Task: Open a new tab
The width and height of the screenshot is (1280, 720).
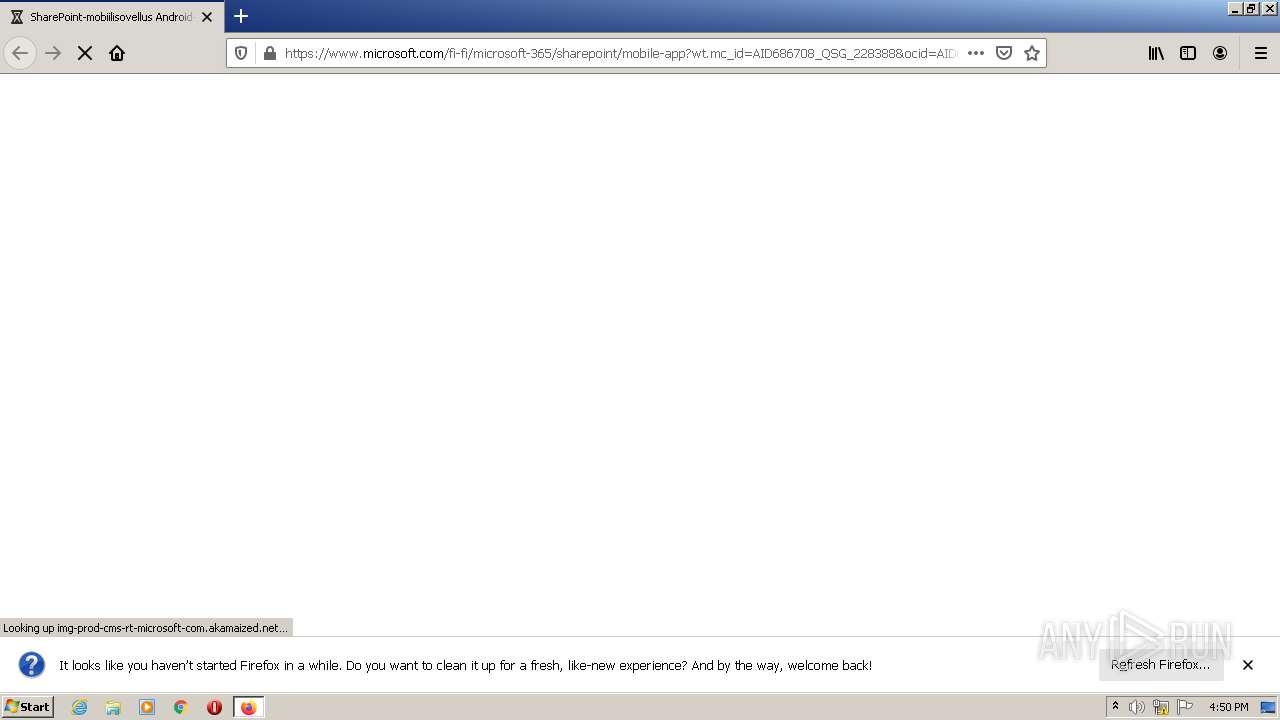Action: coord(241,16)
